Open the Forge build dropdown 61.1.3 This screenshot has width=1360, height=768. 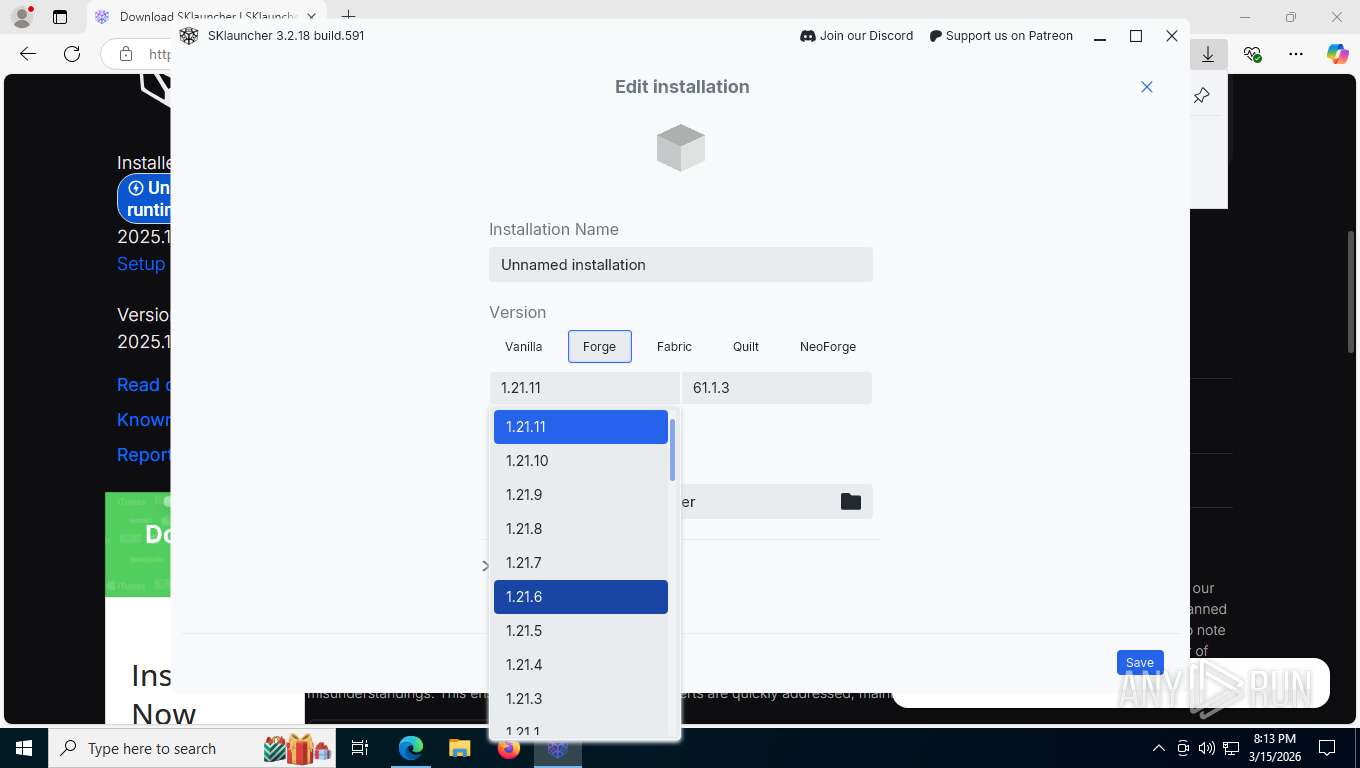(x=777, y=388)
